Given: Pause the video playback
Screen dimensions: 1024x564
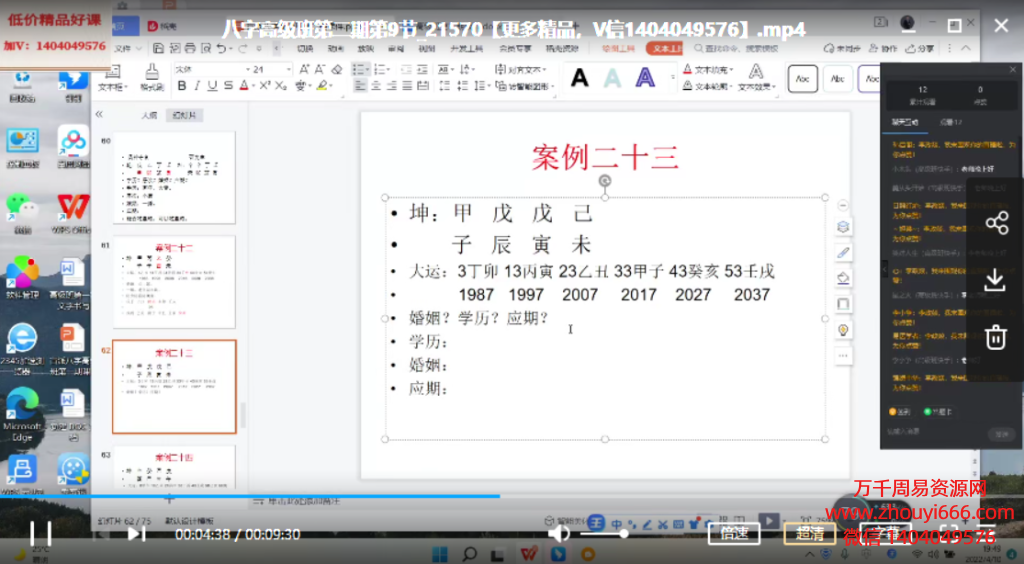Looking at the screenshot, I should pyautogui.click(x=40, y=534).
